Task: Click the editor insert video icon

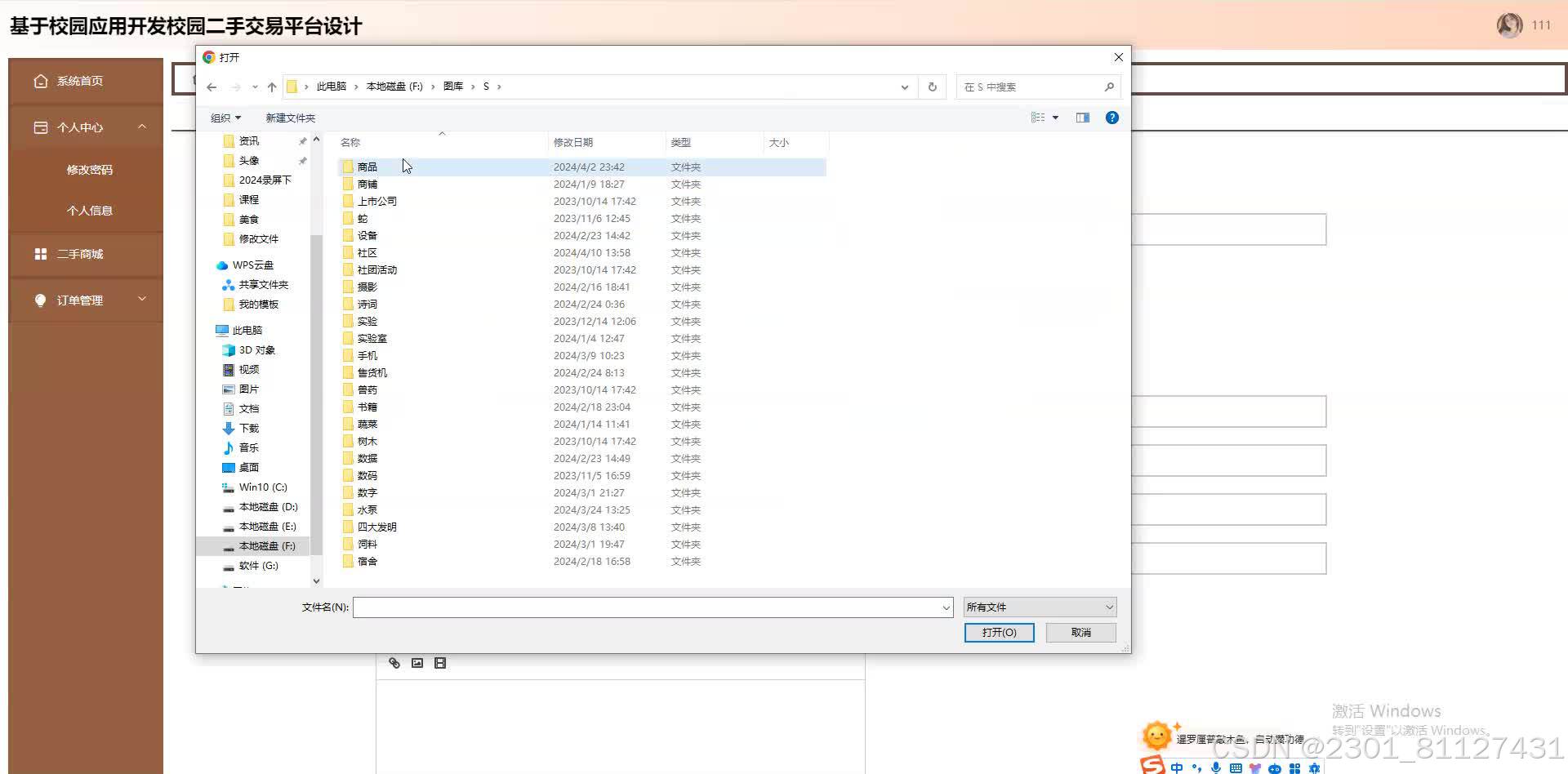Action: coord(440,663)
